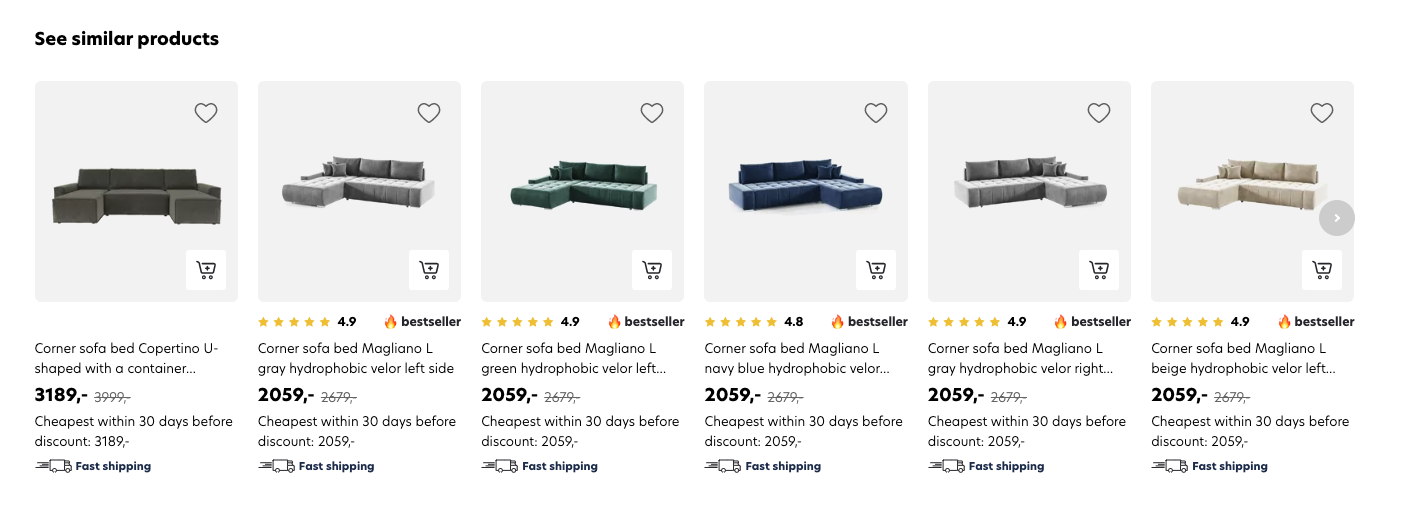Screen dimensions: 1406x506
Task: Save beige Magliano sofa to favorites
Action: click(x=1322, y=113)
